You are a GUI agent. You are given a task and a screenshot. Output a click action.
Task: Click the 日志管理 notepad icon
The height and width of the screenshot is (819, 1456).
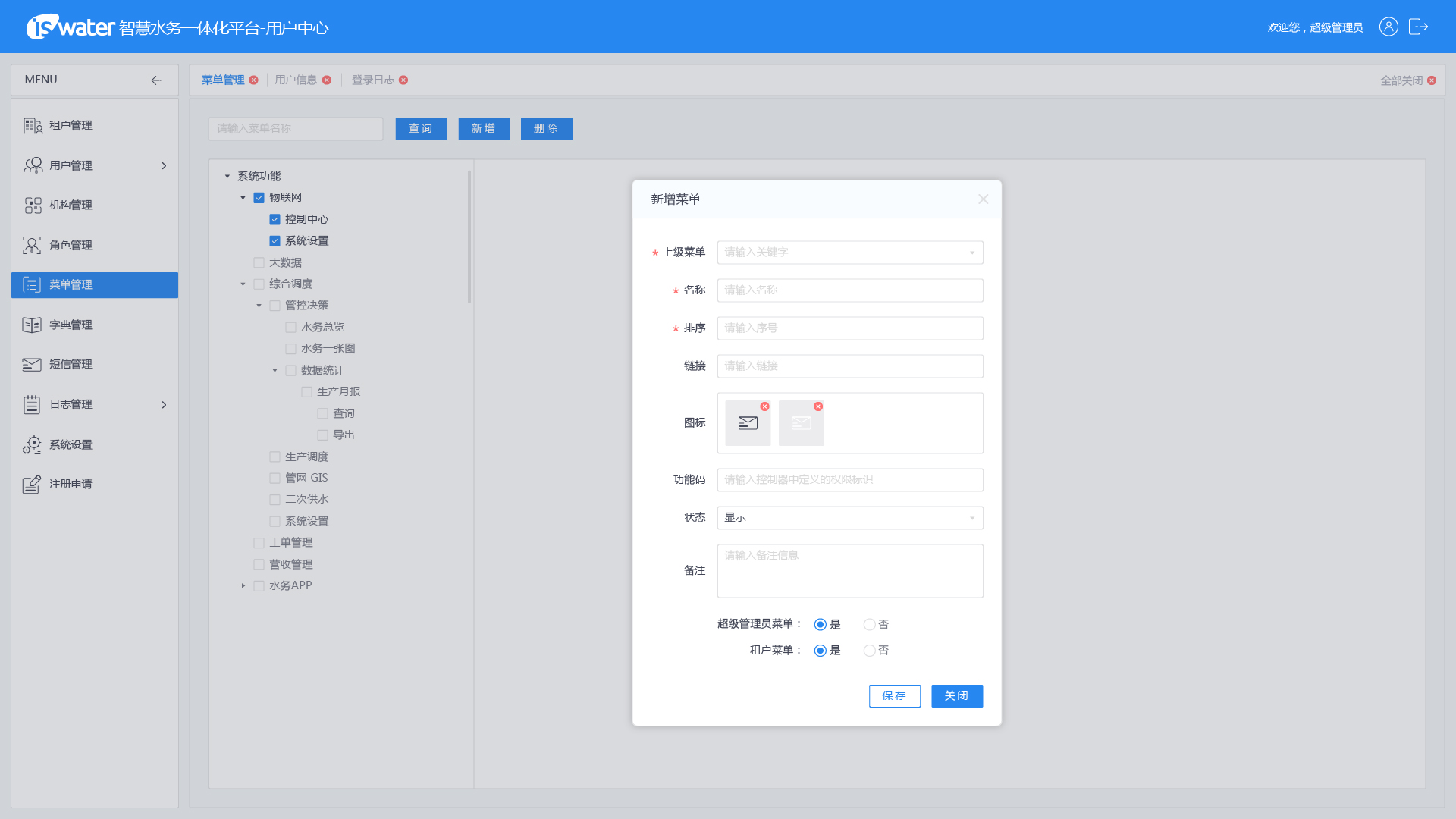[32, 404]
